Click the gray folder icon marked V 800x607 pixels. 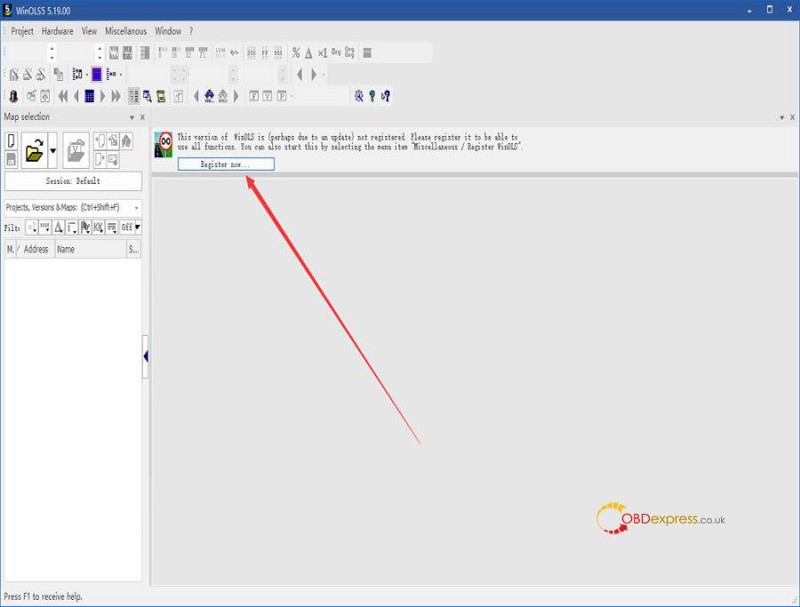76,150
